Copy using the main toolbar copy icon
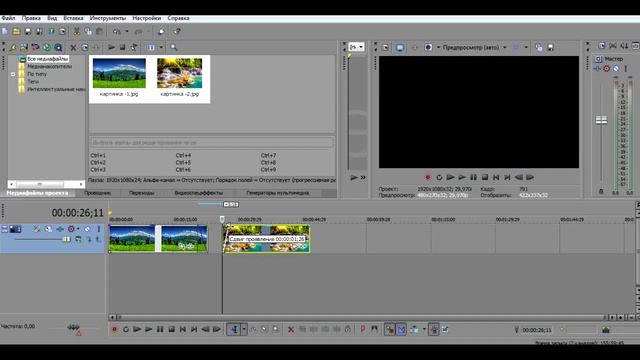This screenshot has width=640, height=360. [88, 31]
